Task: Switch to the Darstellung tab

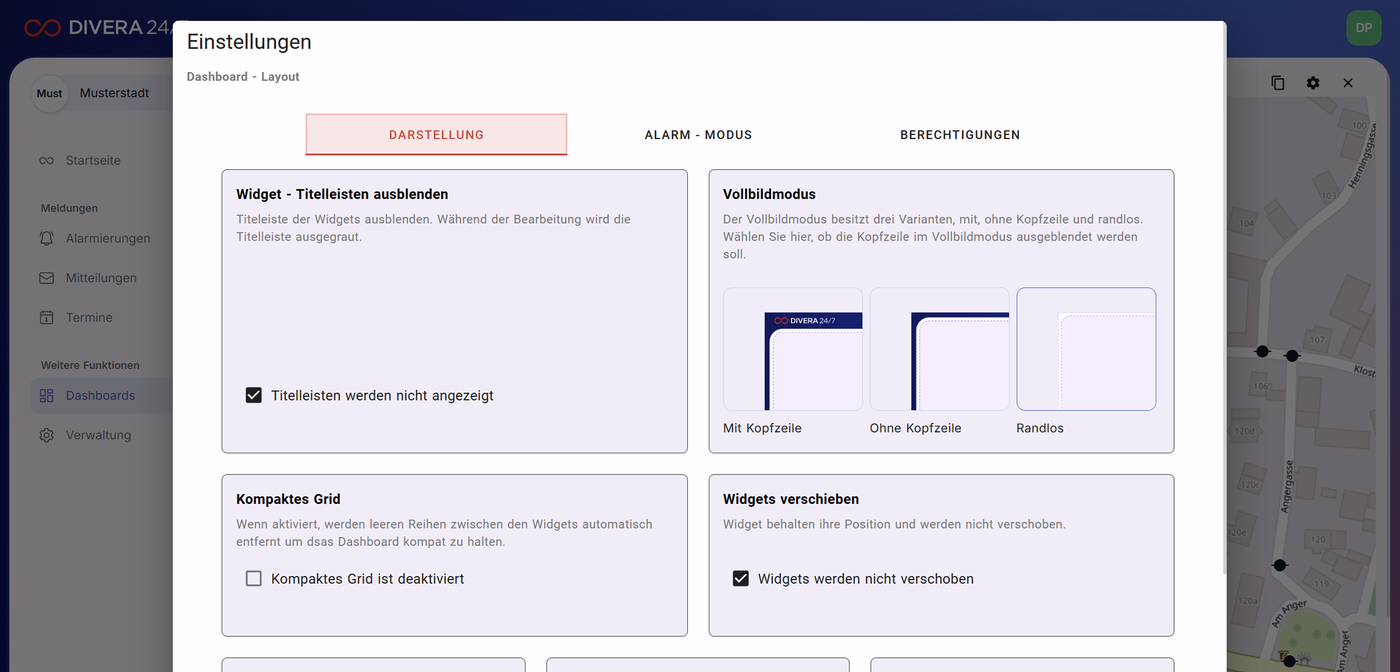Action: coord(436,135)
